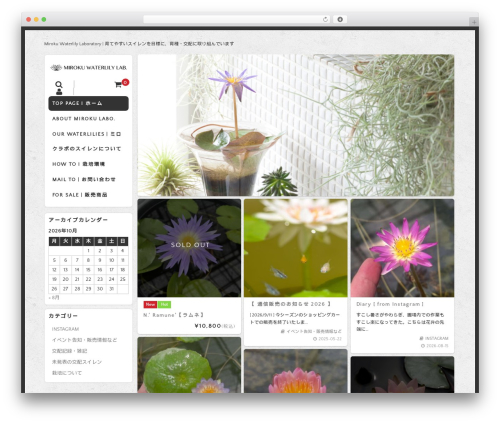This screenshot has height=423, width=500.
Task: Click the browser address bar
Action: point(237,19)
